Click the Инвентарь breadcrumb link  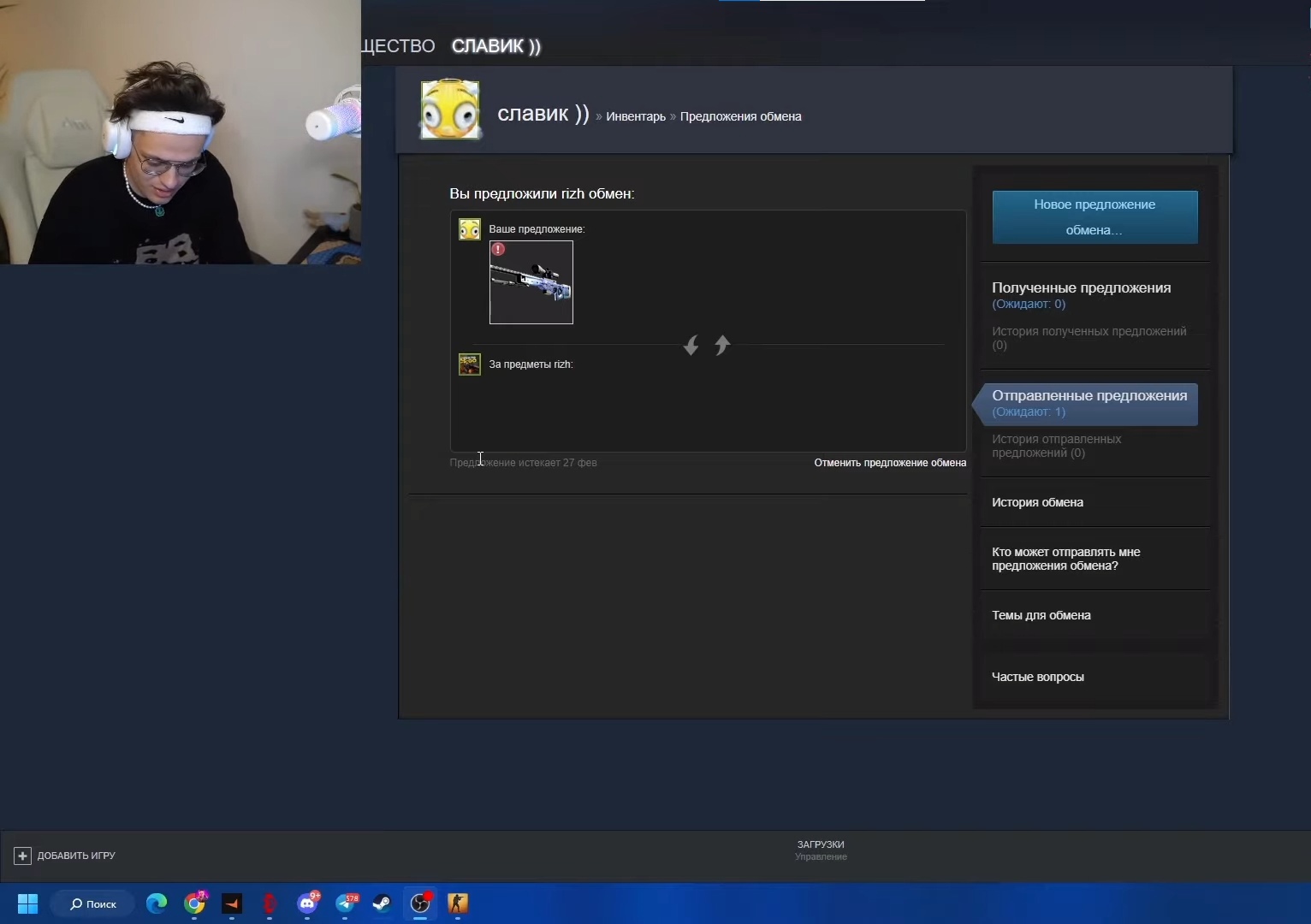pos(636,116)
